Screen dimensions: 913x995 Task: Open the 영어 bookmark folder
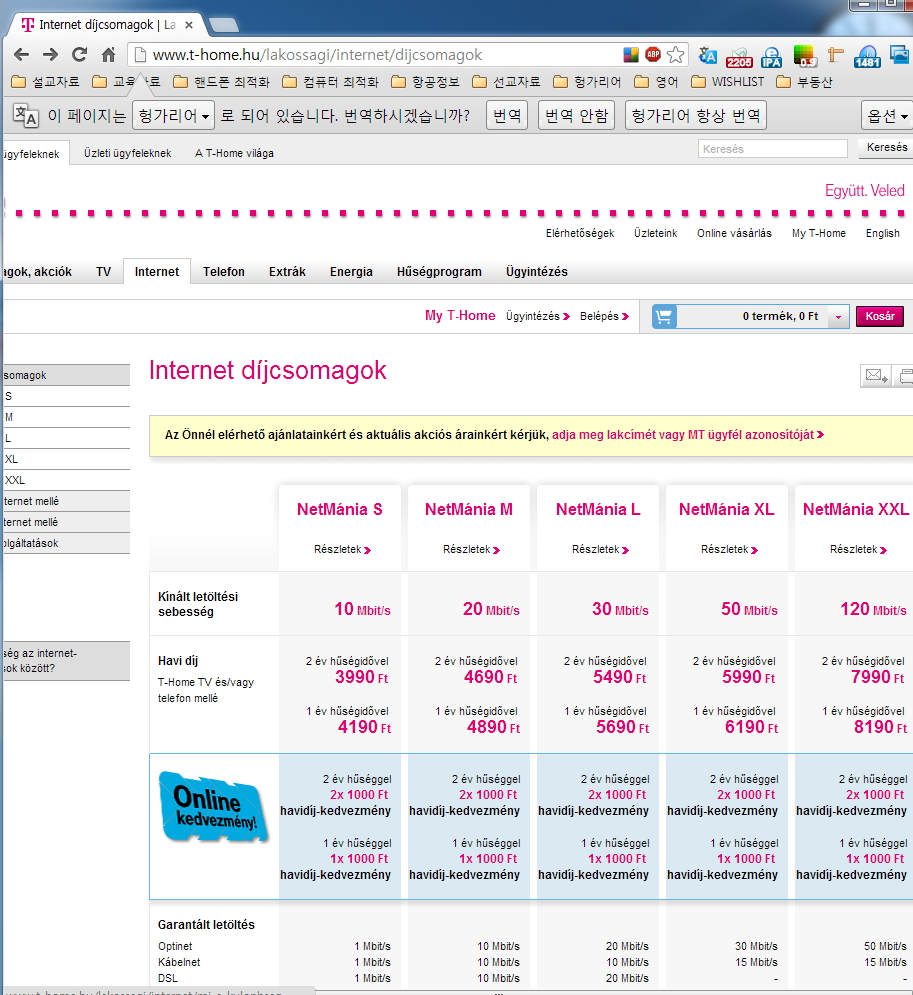(x=656, y=82)
